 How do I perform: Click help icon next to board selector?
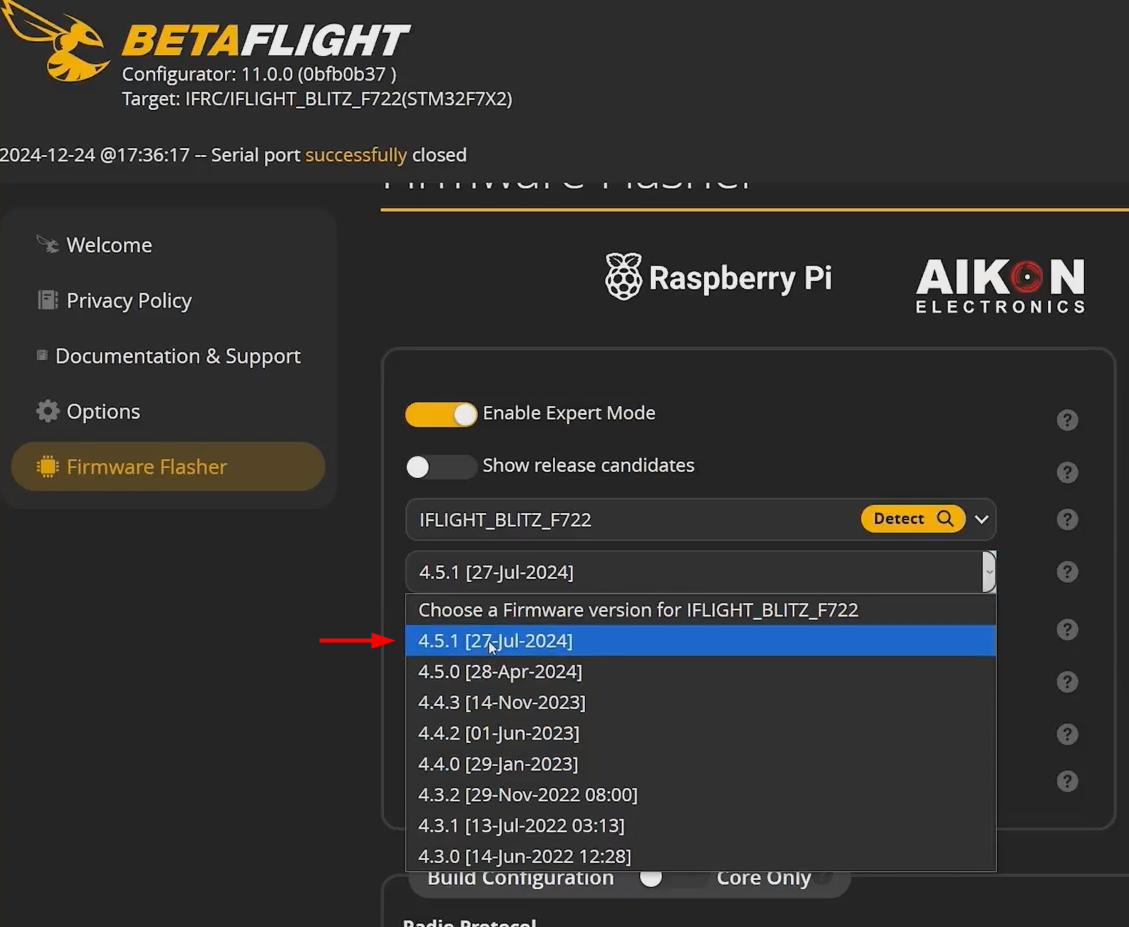(x=1067, y=520)
